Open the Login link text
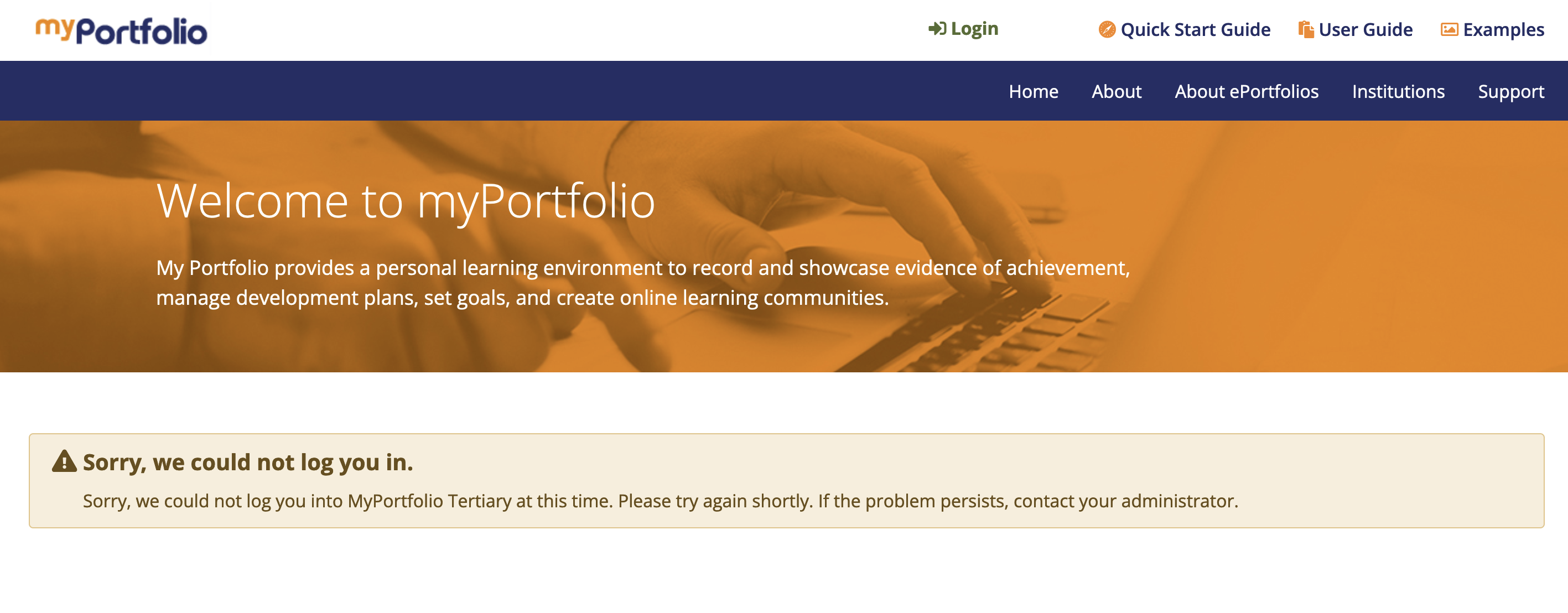1568x613 pixels. 974,29
